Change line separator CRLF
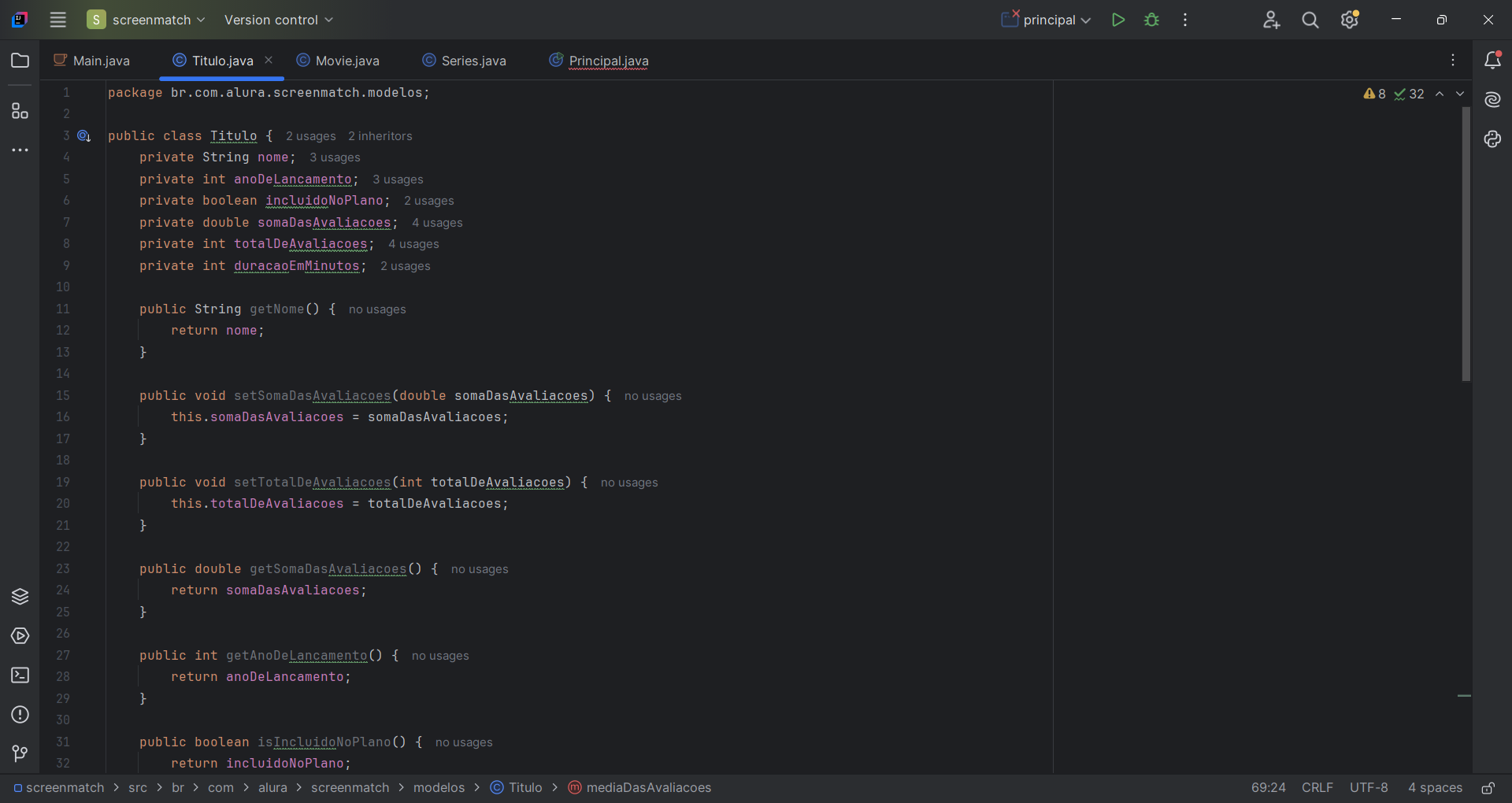 (x=1317, y=788)
